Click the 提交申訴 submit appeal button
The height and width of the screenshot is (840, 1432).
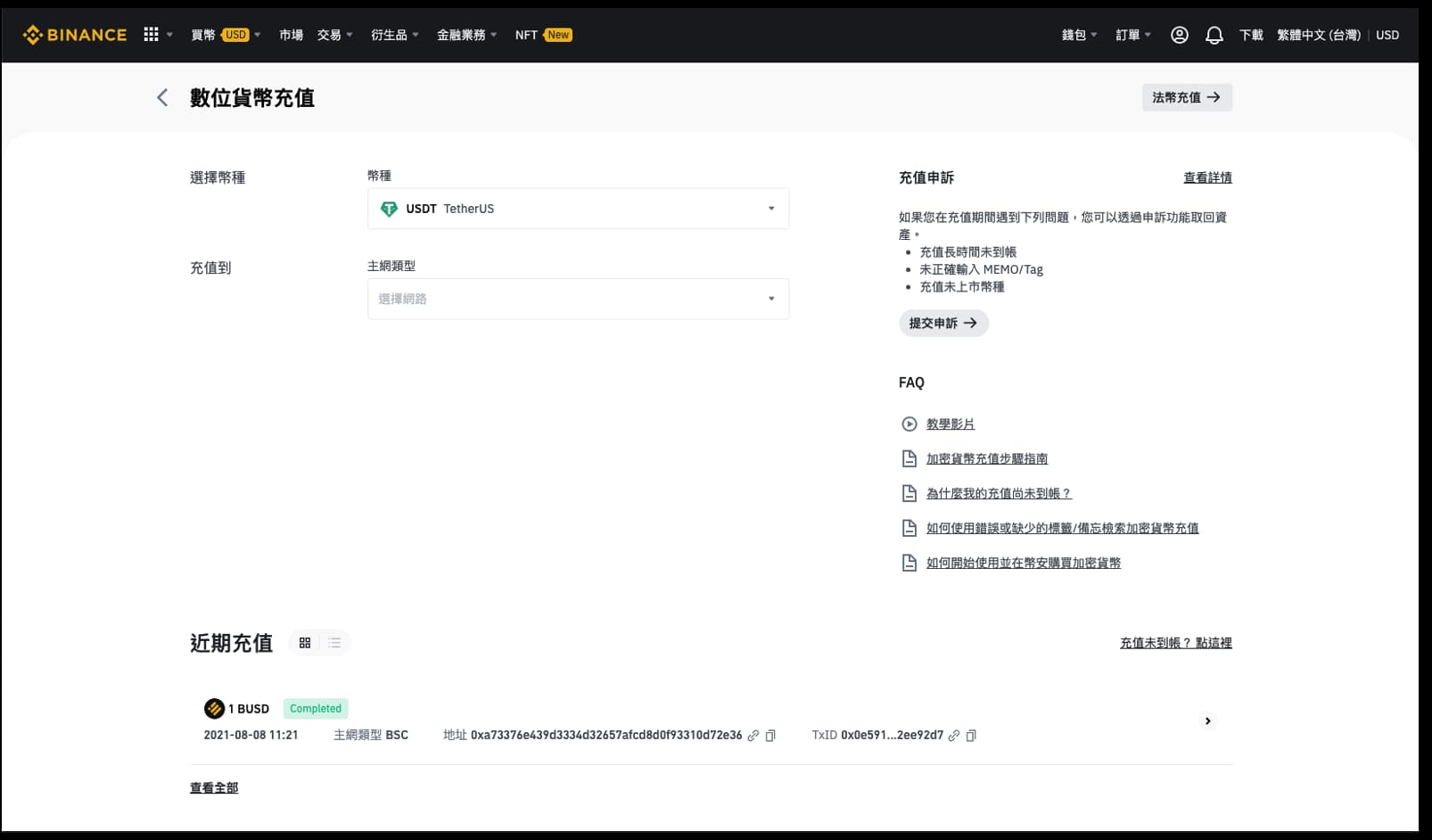942,323
